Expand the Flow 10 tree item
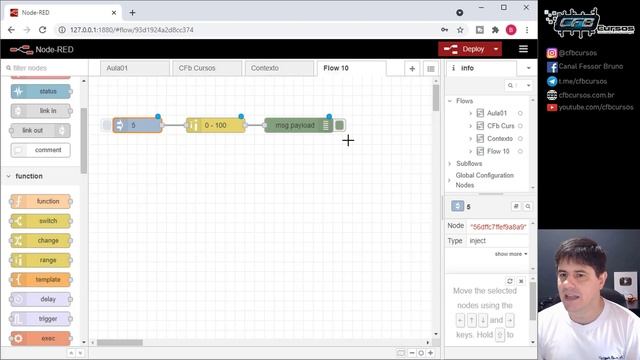The height and width of the screenshot is (360, 640). tap(470, 151)
